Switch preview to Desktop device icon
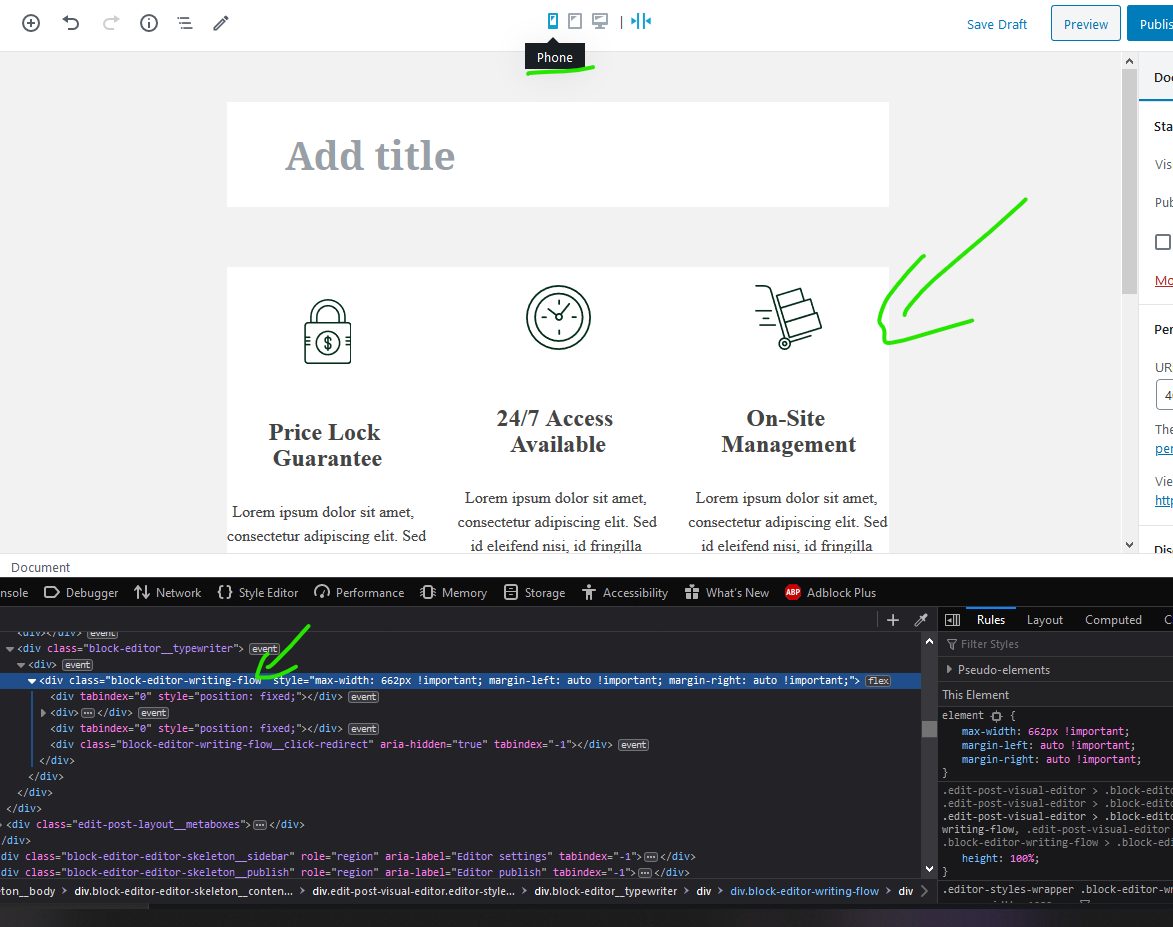1173x927 pixels. pyautogui.click(x=600, y=21)
